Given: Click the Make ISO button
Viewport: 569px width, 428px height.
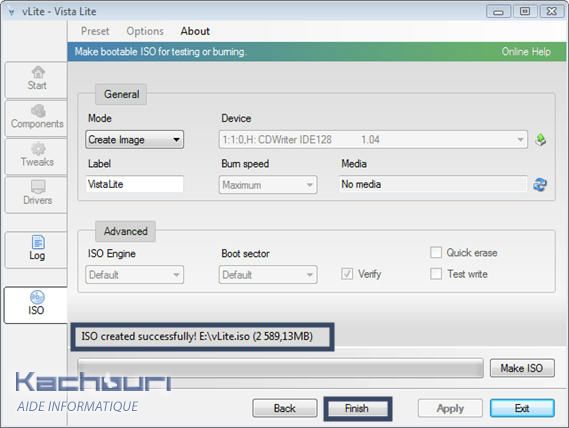Looking at the screenshot, I should (x=522, y=368).
